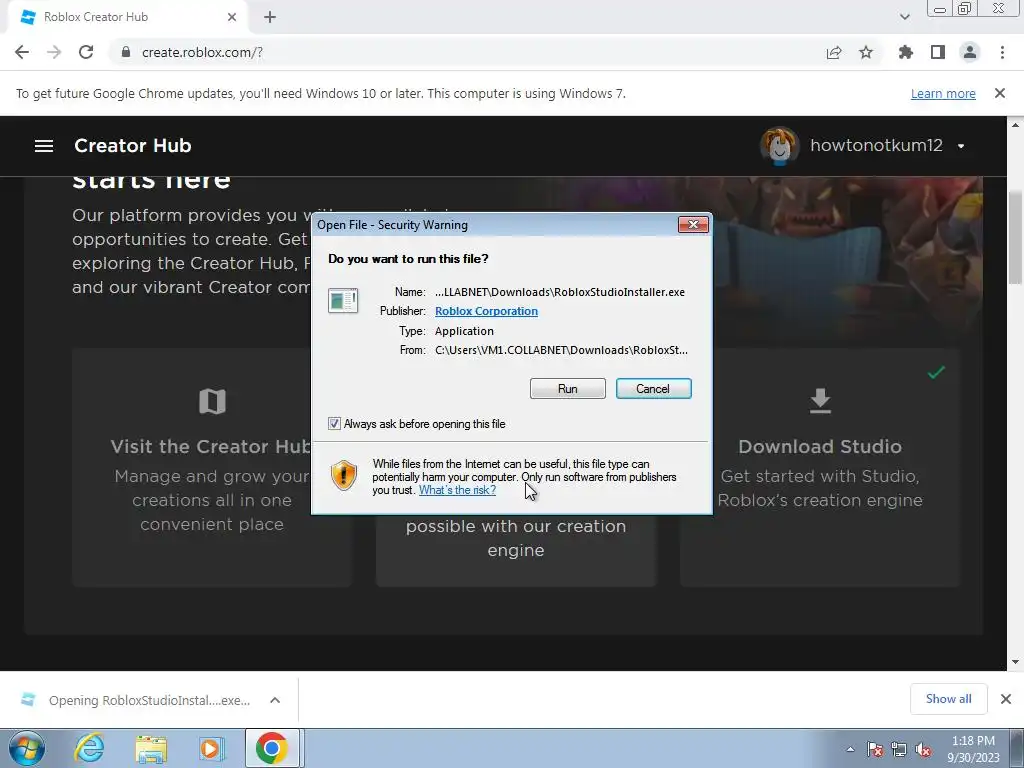The height and width of the screenshot is (768, 1024).
Task: Cancel the Open File security warning
Action: (653, 389)
